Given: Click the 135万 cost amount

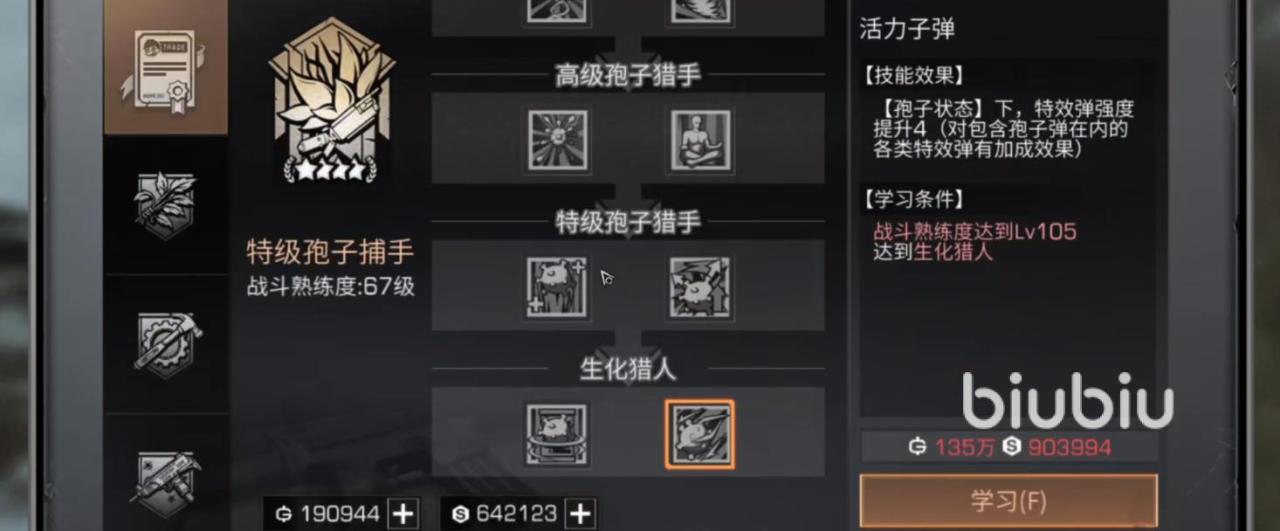Looking at the screenshot, I should click(x=965, y=447).
